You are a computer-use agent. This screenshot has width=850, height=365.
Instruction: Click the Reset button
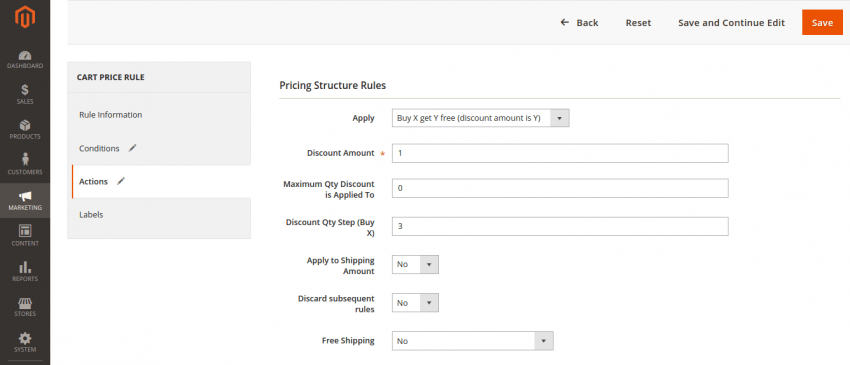tap(638, 23)
